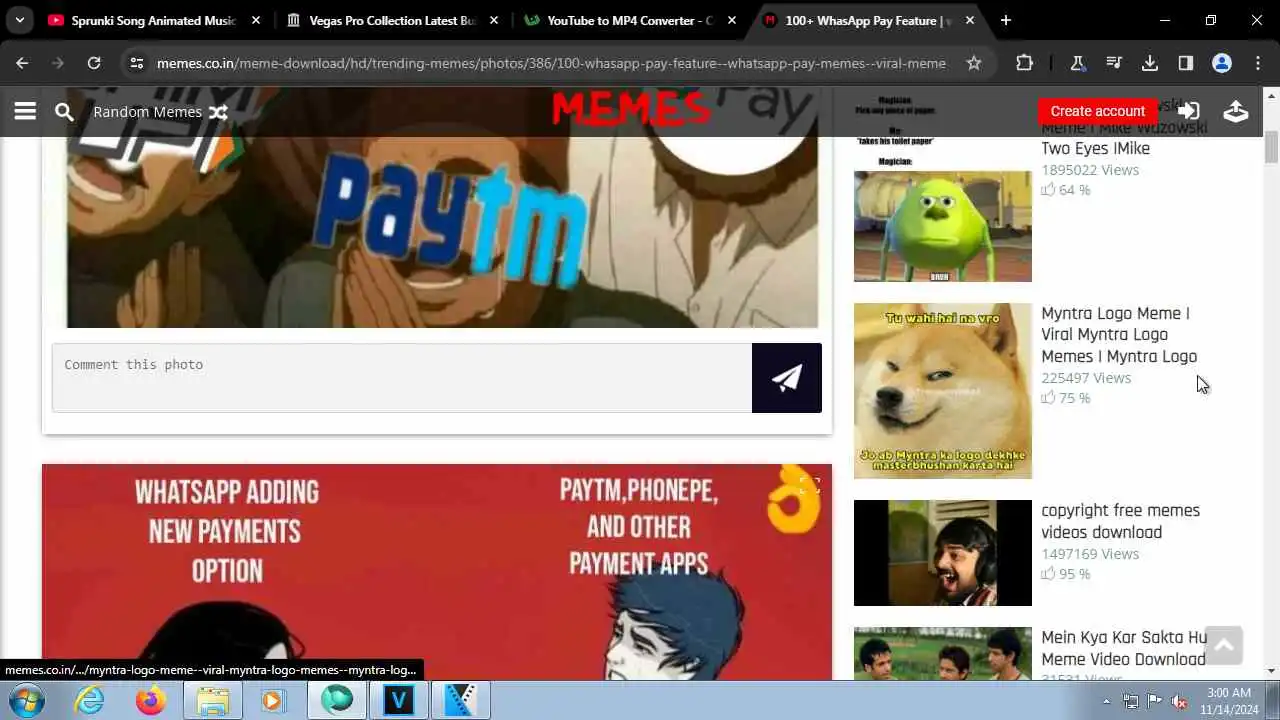Click thumbs-up icon beside 75 %
Viewport: 1280px width, 720px height.
[x=1048, y=398]
